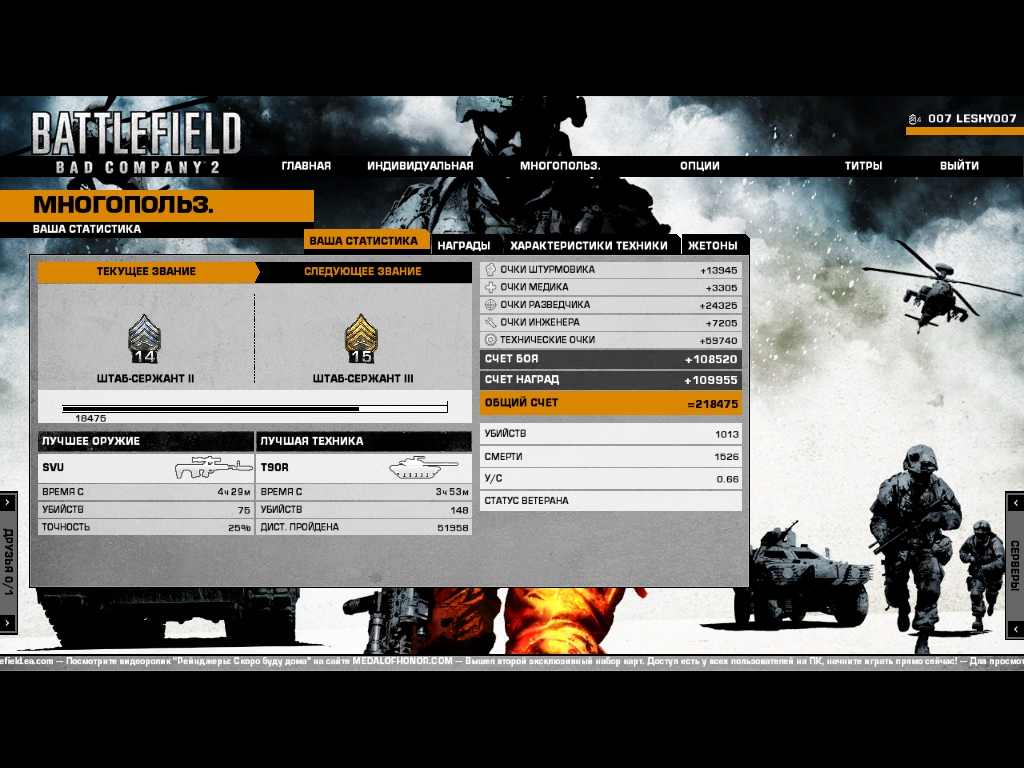
Task: Click the rank 15 gold insignia badge
Action: coord(361,339)
